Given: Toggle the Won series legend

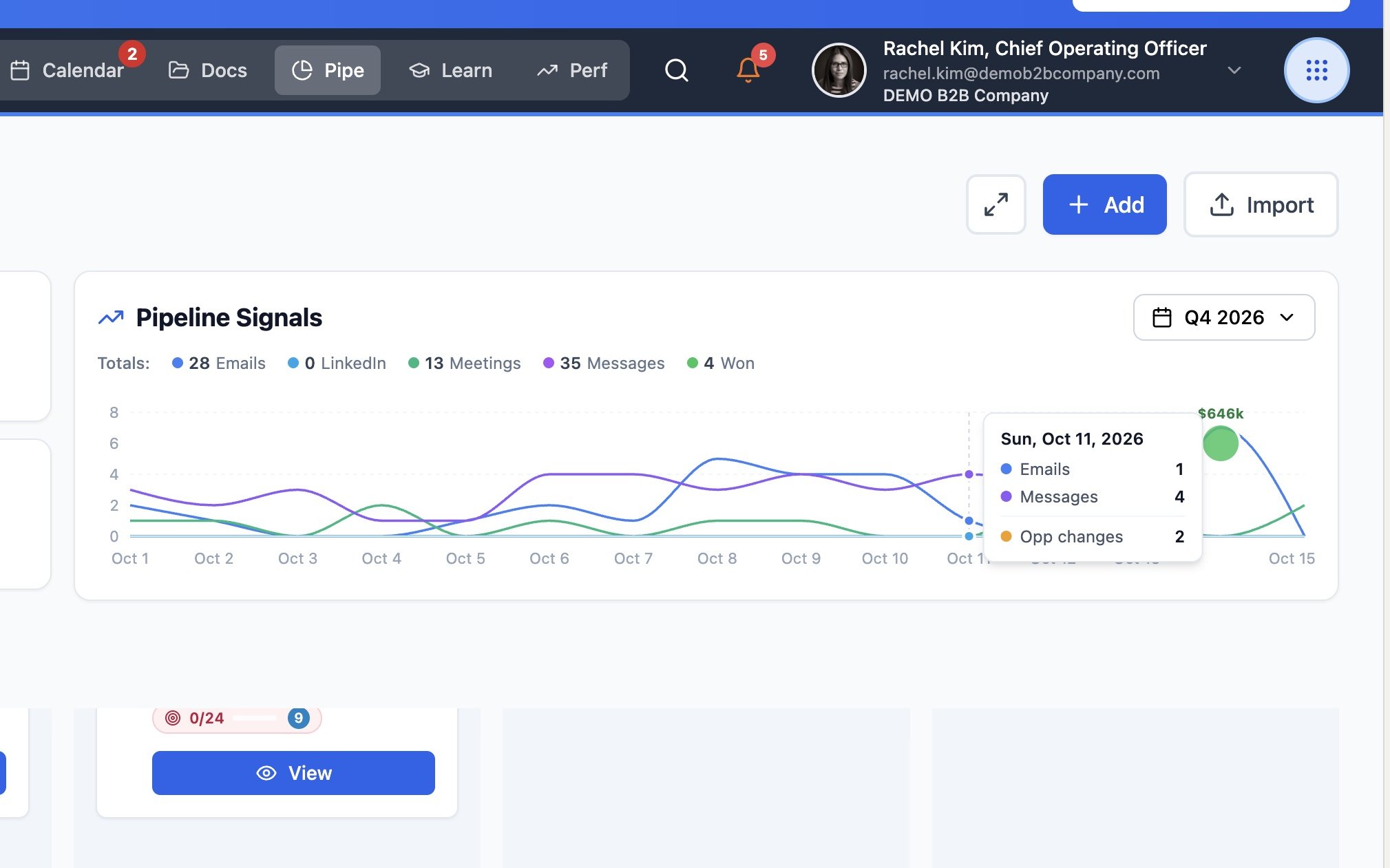Looking at the screenshot, I should pyautogui.click(x=721, y=363).
